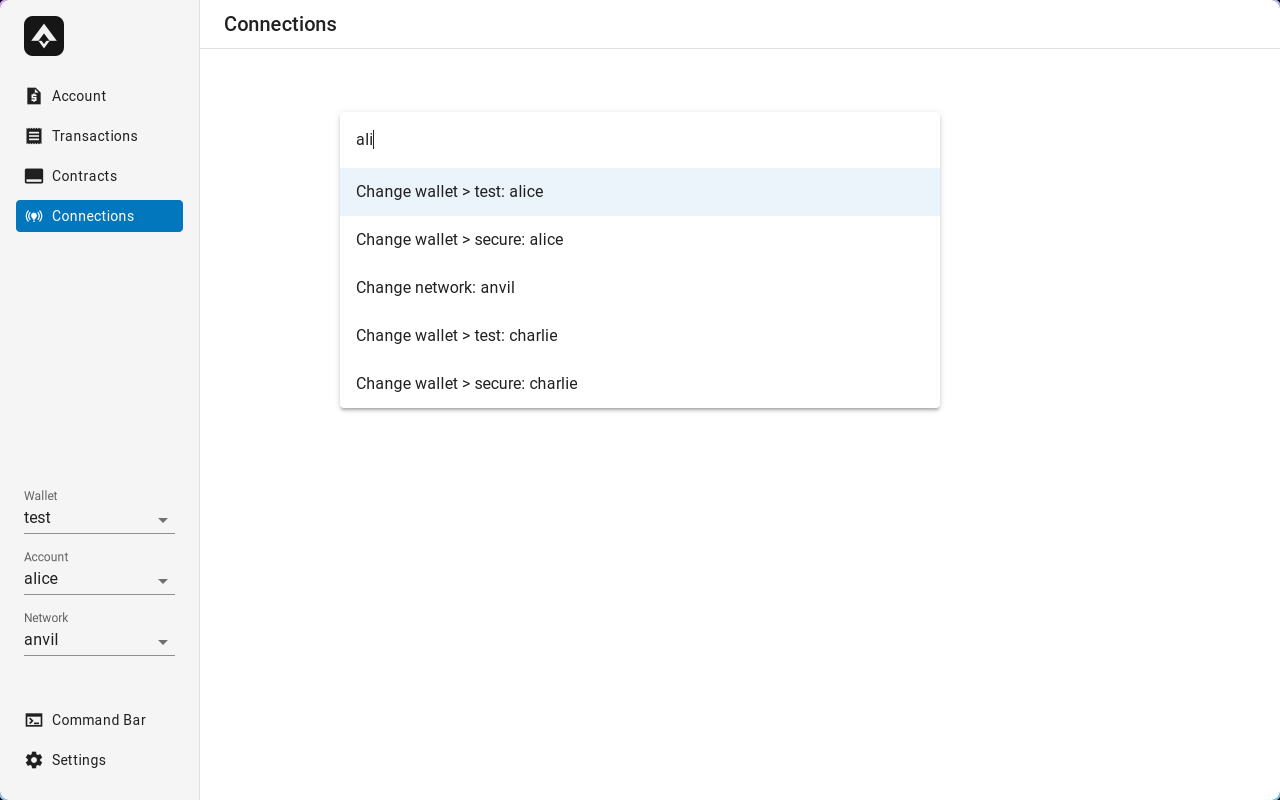Open the Settings label in sidebar
The height and width of the screenshot is (800, 1280).
click(x=79, y=760)
